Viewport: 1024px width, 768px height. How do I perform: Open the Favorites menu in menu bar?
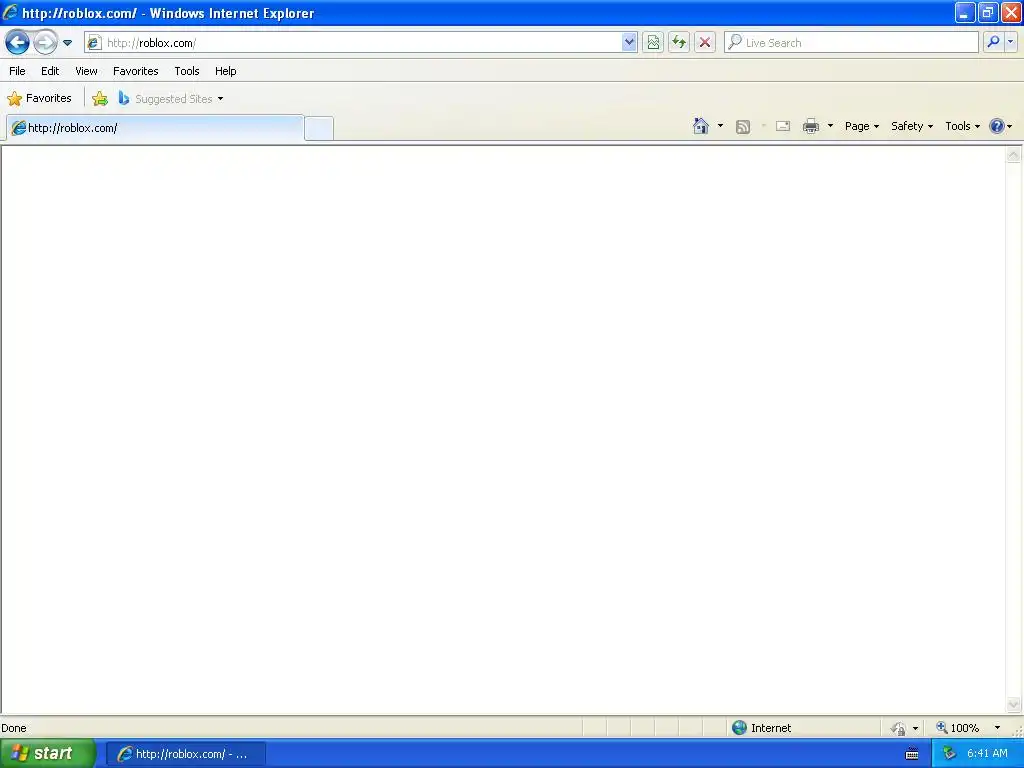point(136,71)
